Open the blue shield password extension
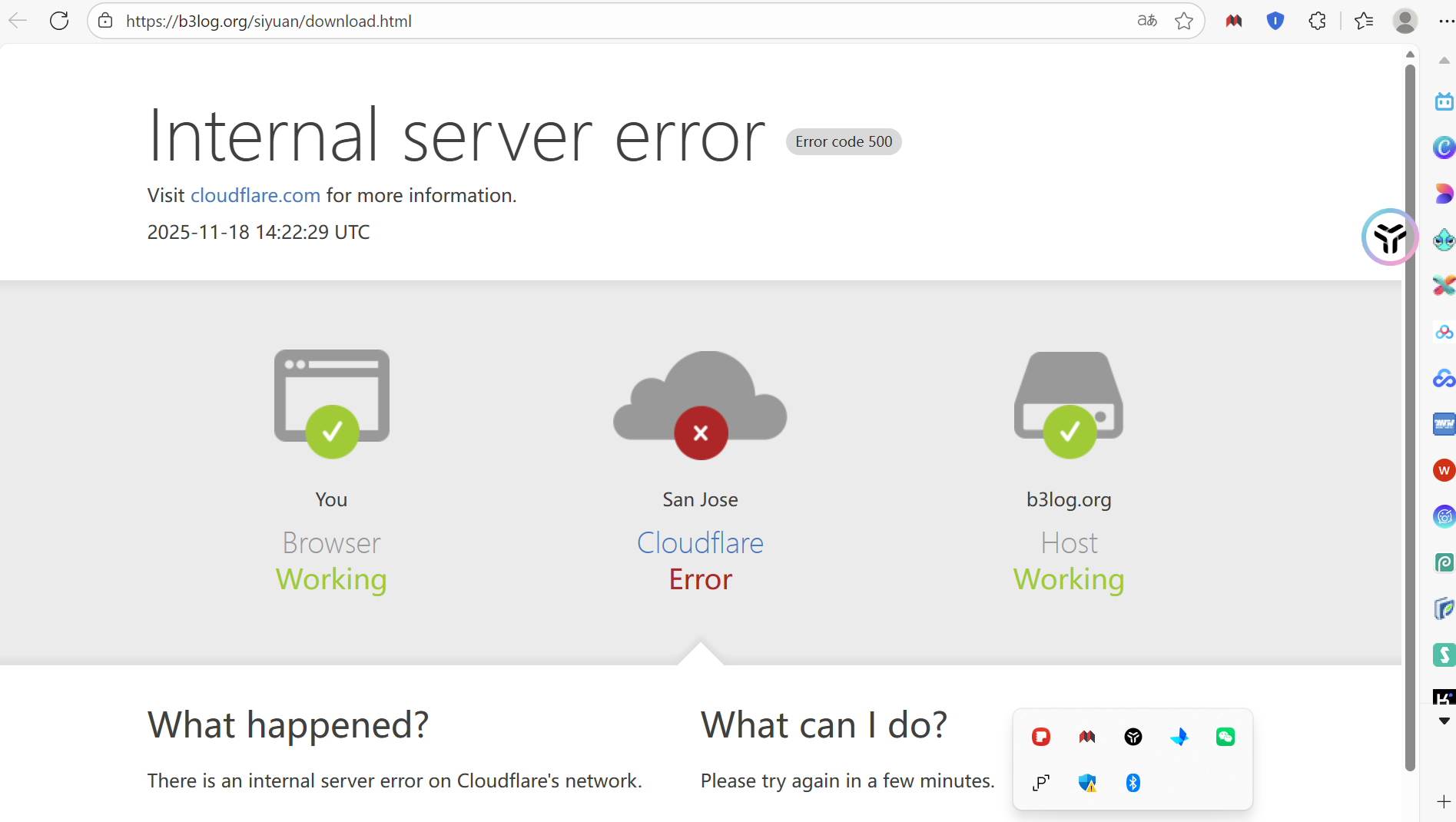 pos(1275,21)
